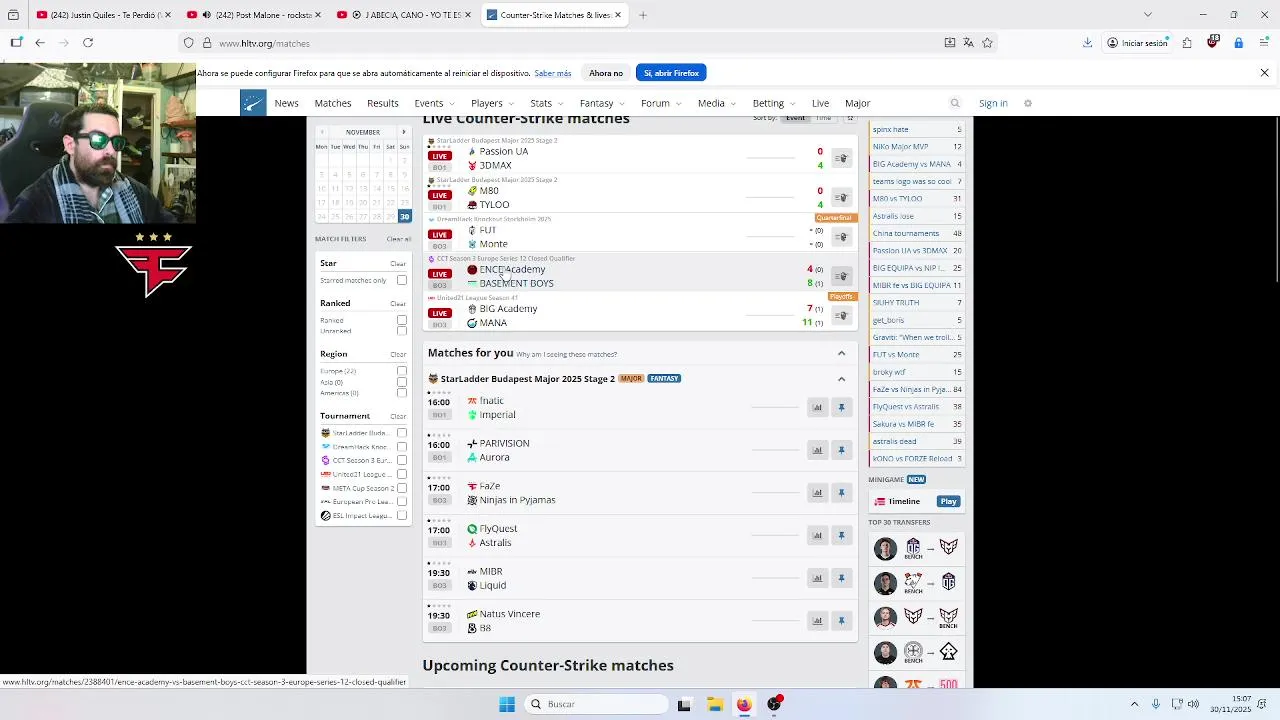Open stats icon for FaZe vs Ninjas in Pyjamas
Viewport: 1280px width, 720px height.
point(817,492)
